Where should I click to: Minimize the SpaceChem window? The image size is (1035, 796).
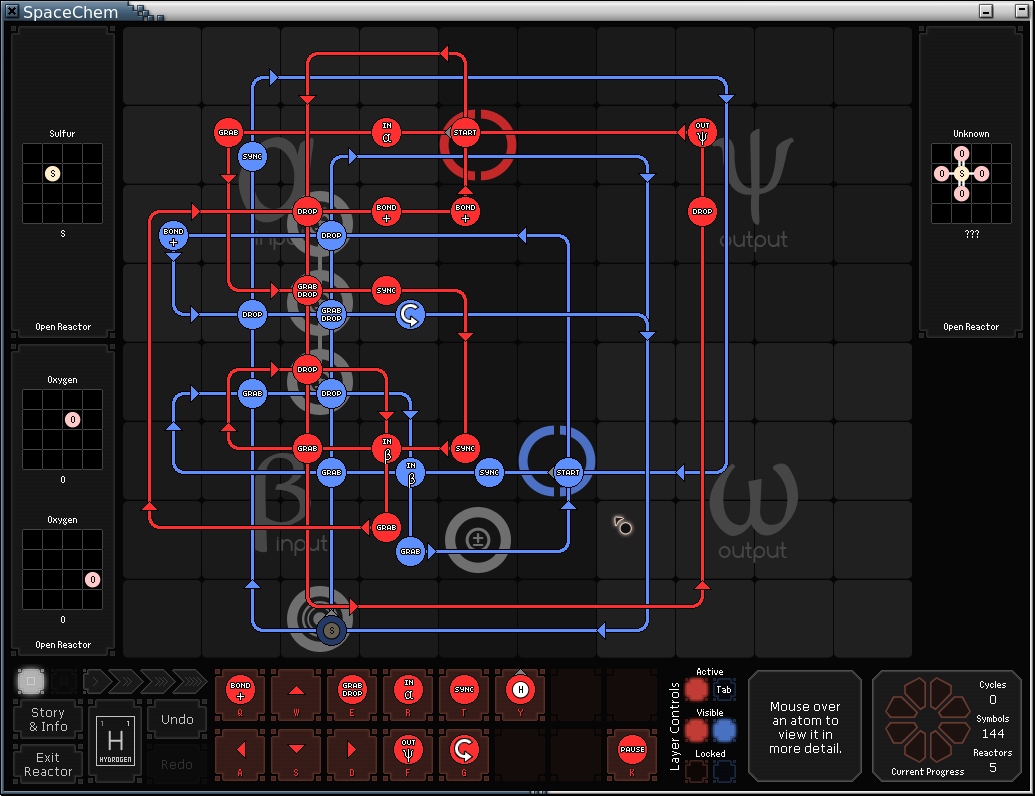986,11
